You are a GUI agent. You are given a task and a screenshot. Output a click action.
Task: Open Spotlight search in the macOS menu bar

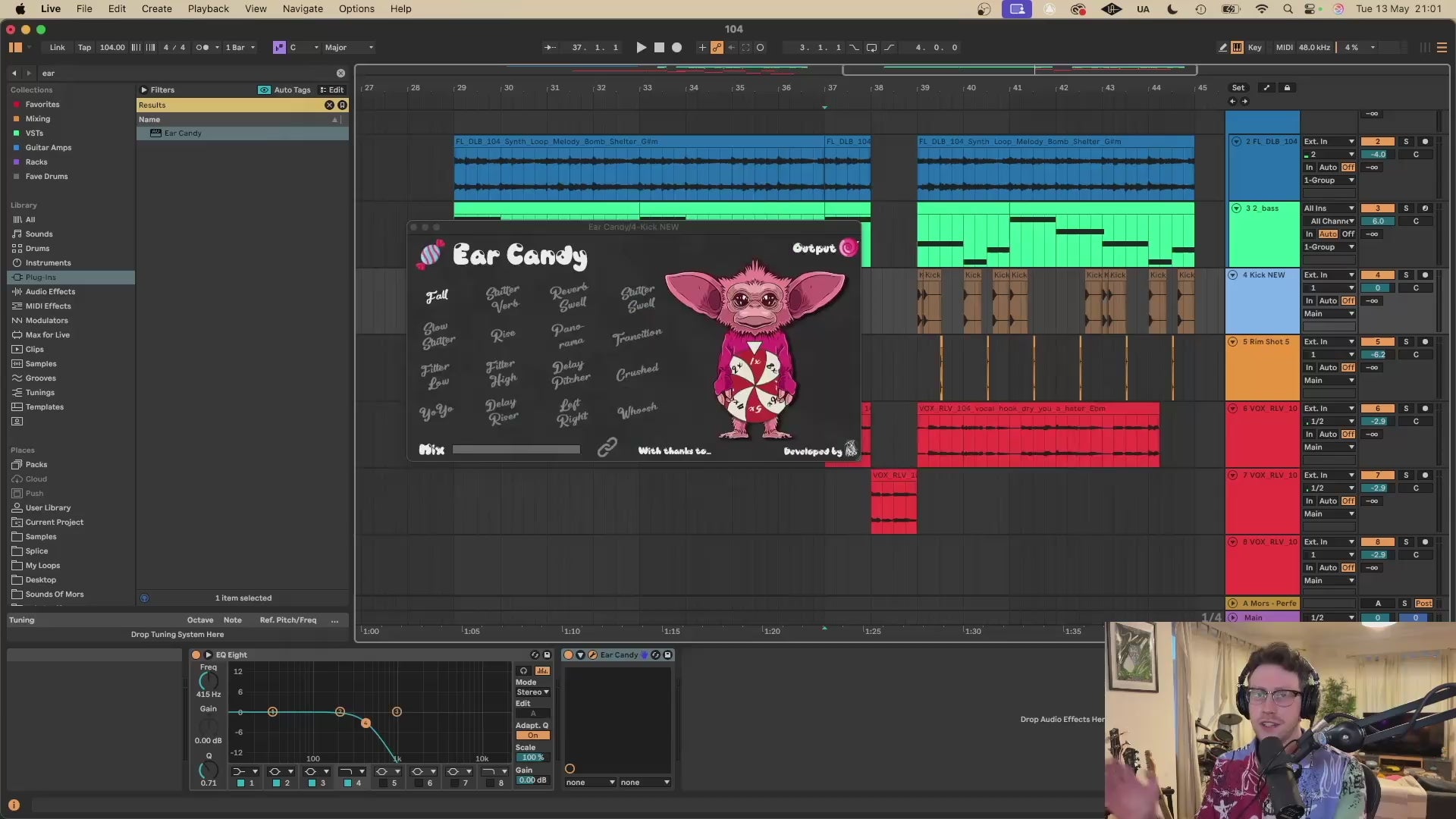[x=1288, y=9]
